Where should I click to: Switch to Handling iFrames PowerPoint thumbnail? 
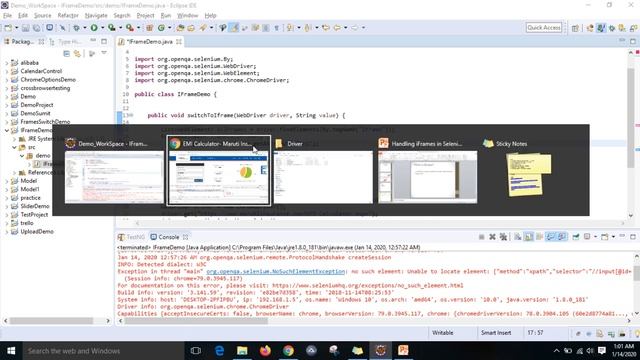(x=427, y=170)
